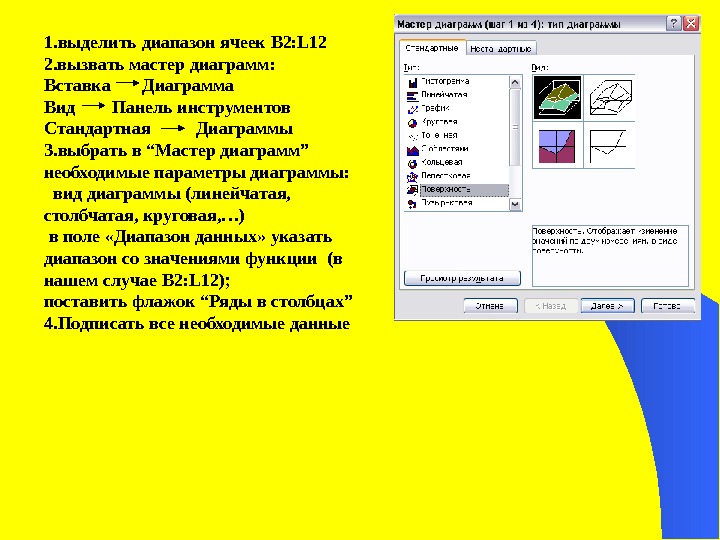Select the Линейчатая bar chart icon

click(x=412, y=96)
